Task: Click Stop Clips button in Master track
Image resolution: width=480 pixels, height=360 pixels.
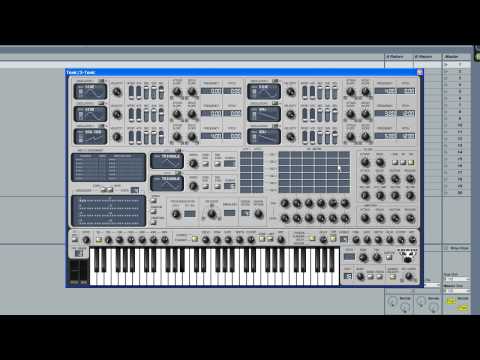Action: click(x=457, y=248)
